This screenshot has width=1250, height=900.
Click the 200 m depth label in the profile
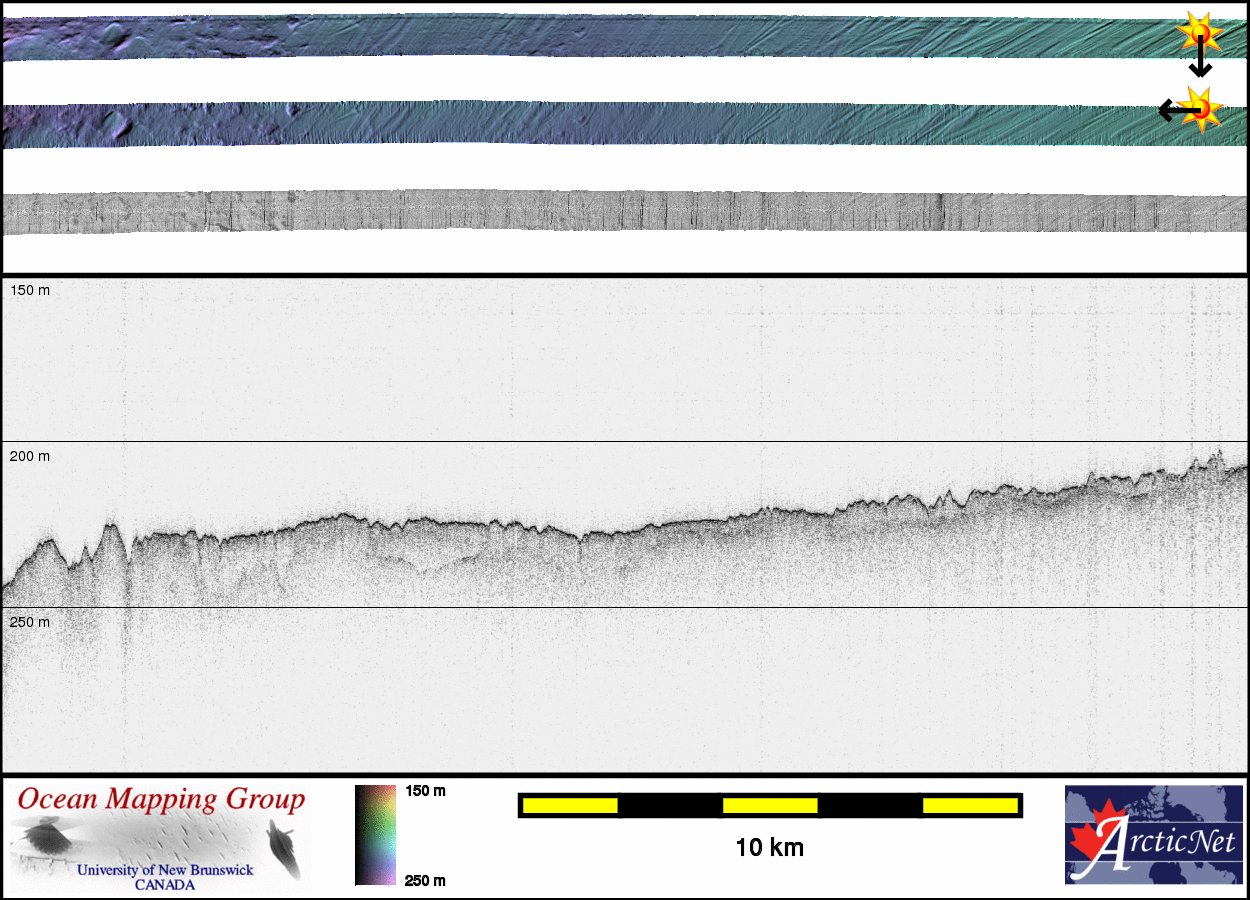click(30, 456)
